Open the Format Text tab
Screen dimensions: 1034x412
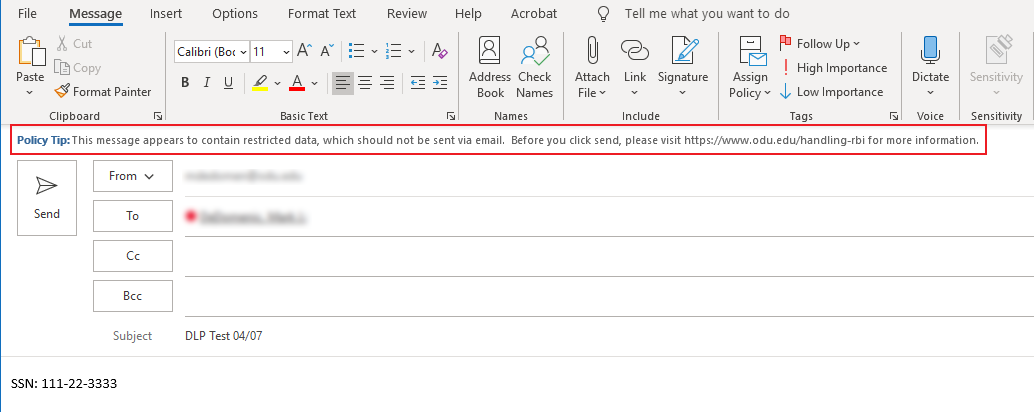tap(321, 14)
